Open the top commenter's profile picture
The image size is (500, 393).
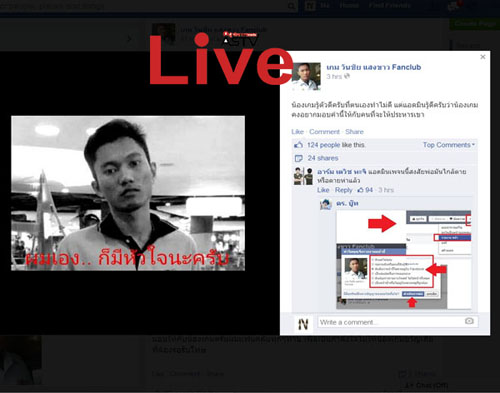click(303, 176)
